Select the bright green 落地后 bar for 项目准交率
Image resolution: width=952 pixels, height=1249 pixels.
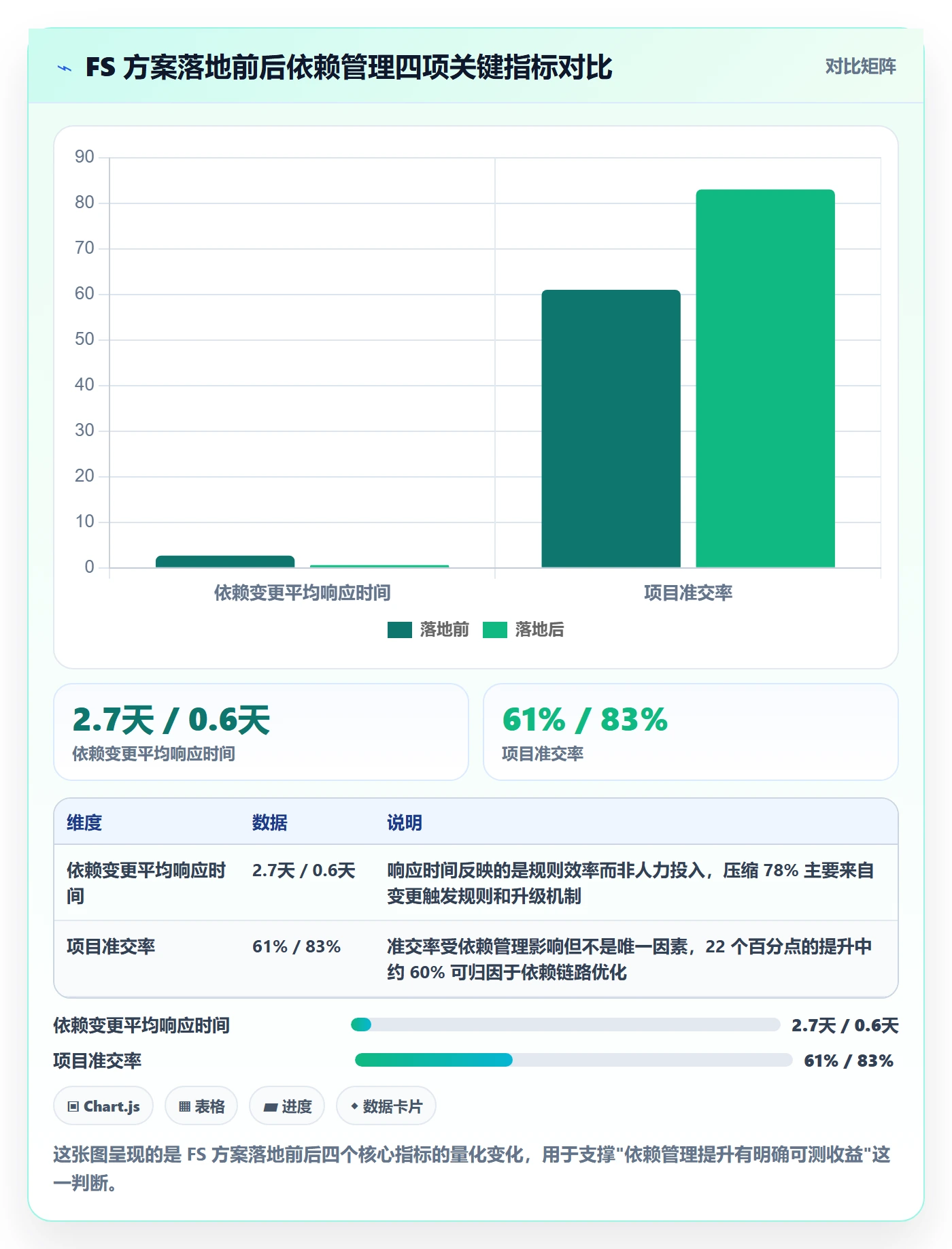(x=765, y=378)
